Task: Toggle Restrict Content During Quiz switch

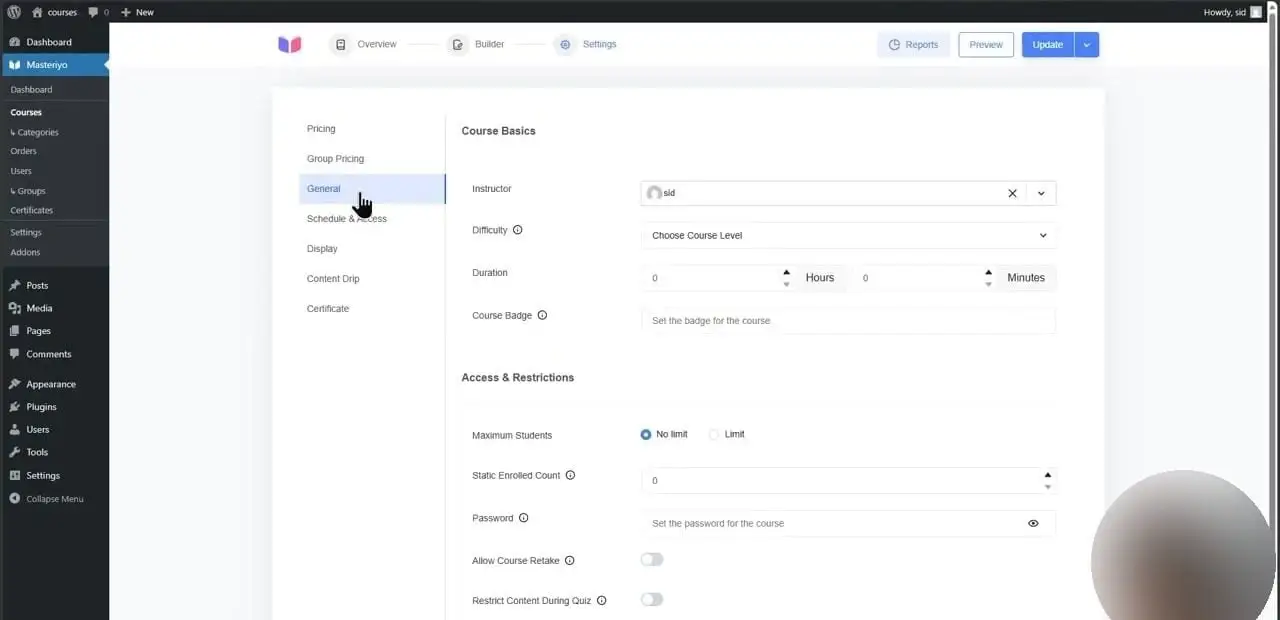Action: pyautogui.click(x=652, y=600)
